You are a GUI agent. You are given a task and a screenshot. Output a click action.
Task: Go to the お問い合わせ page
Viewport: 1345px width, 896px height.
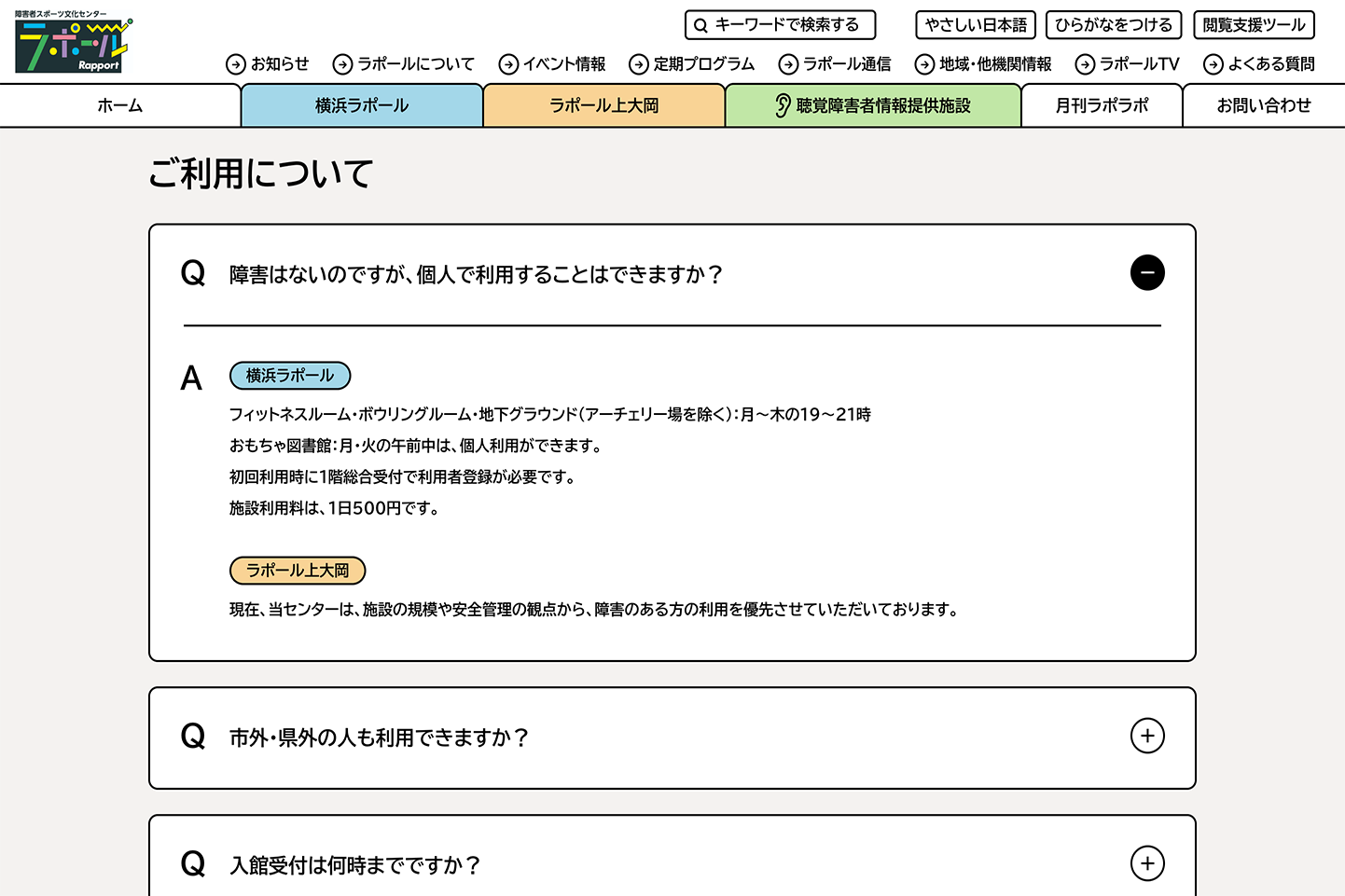coord(1263,106)
